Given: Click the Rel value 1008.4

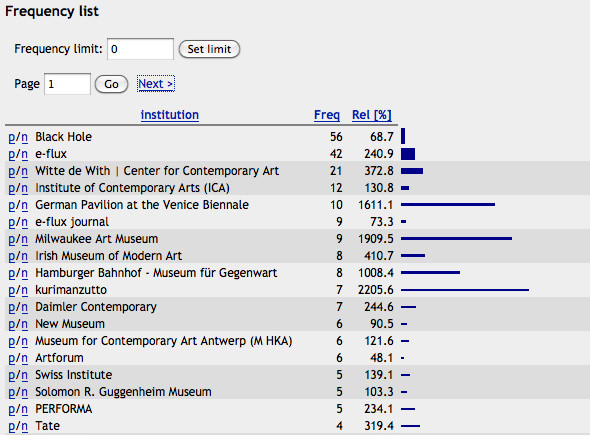Looking at the screenshot, I should click(x=376, y=272).
